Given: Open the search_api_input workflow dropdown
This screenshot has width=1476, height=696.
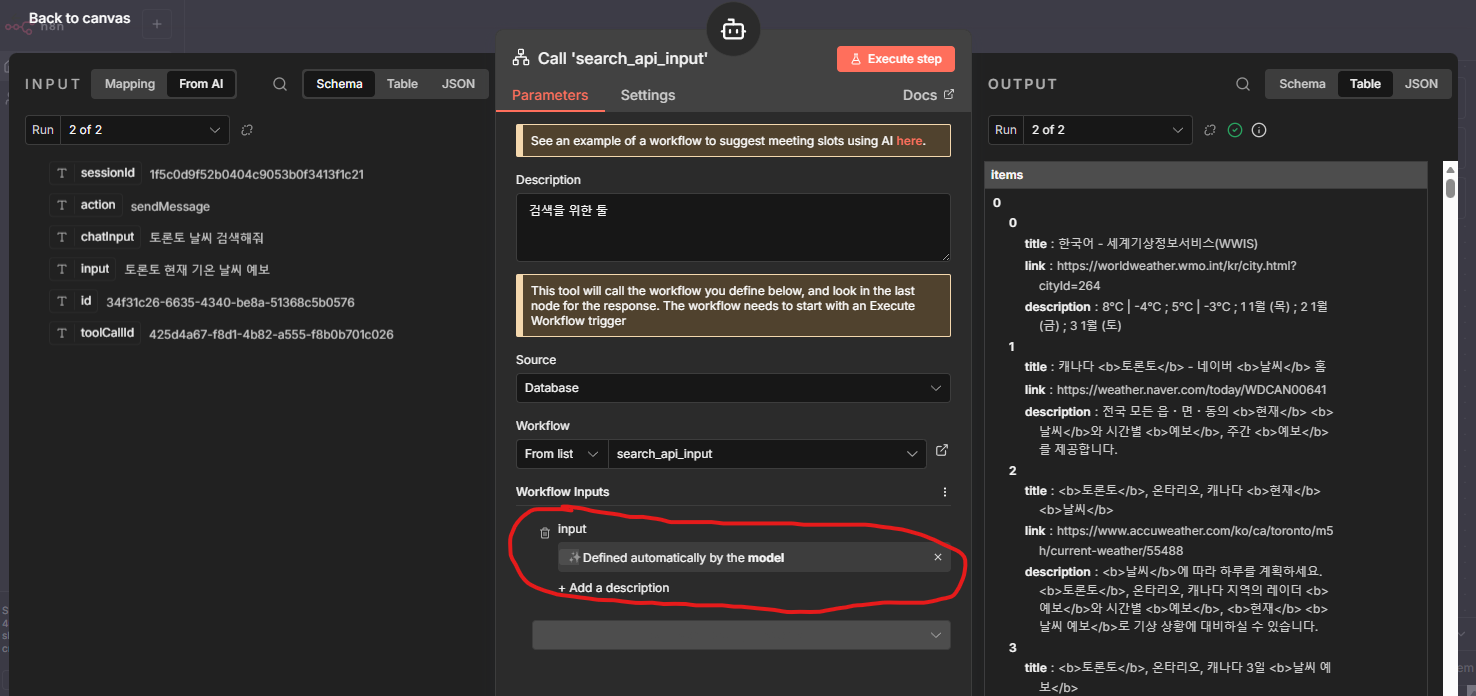Looking at the screenshot, I should click(767, 454).
